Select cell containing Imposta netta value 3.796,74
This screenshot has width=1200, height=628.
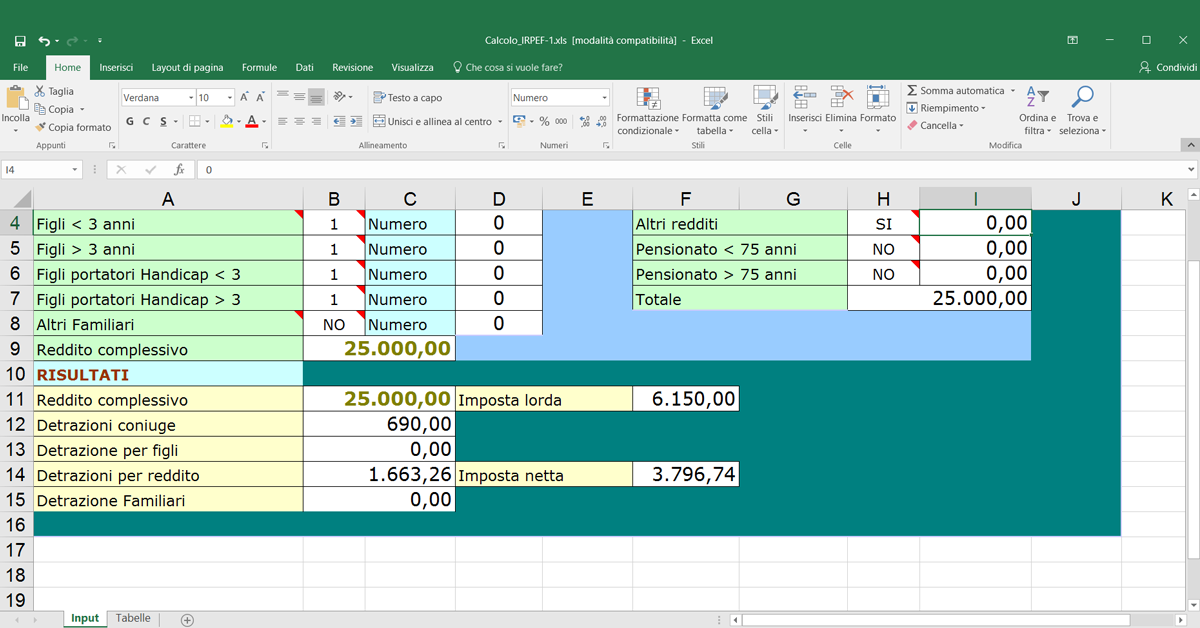(x=685, y=475)
